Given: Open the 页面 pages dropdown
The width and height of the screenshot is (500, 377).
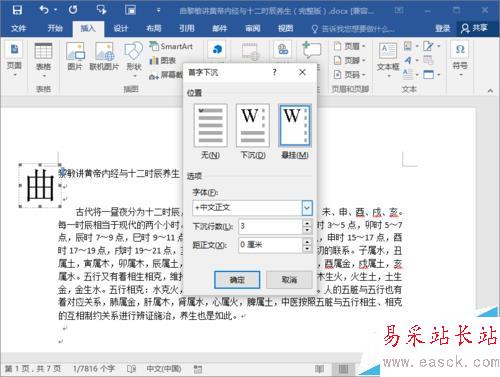Looking at the screenshot, I should pyautogui.click(x=14, y=59).
